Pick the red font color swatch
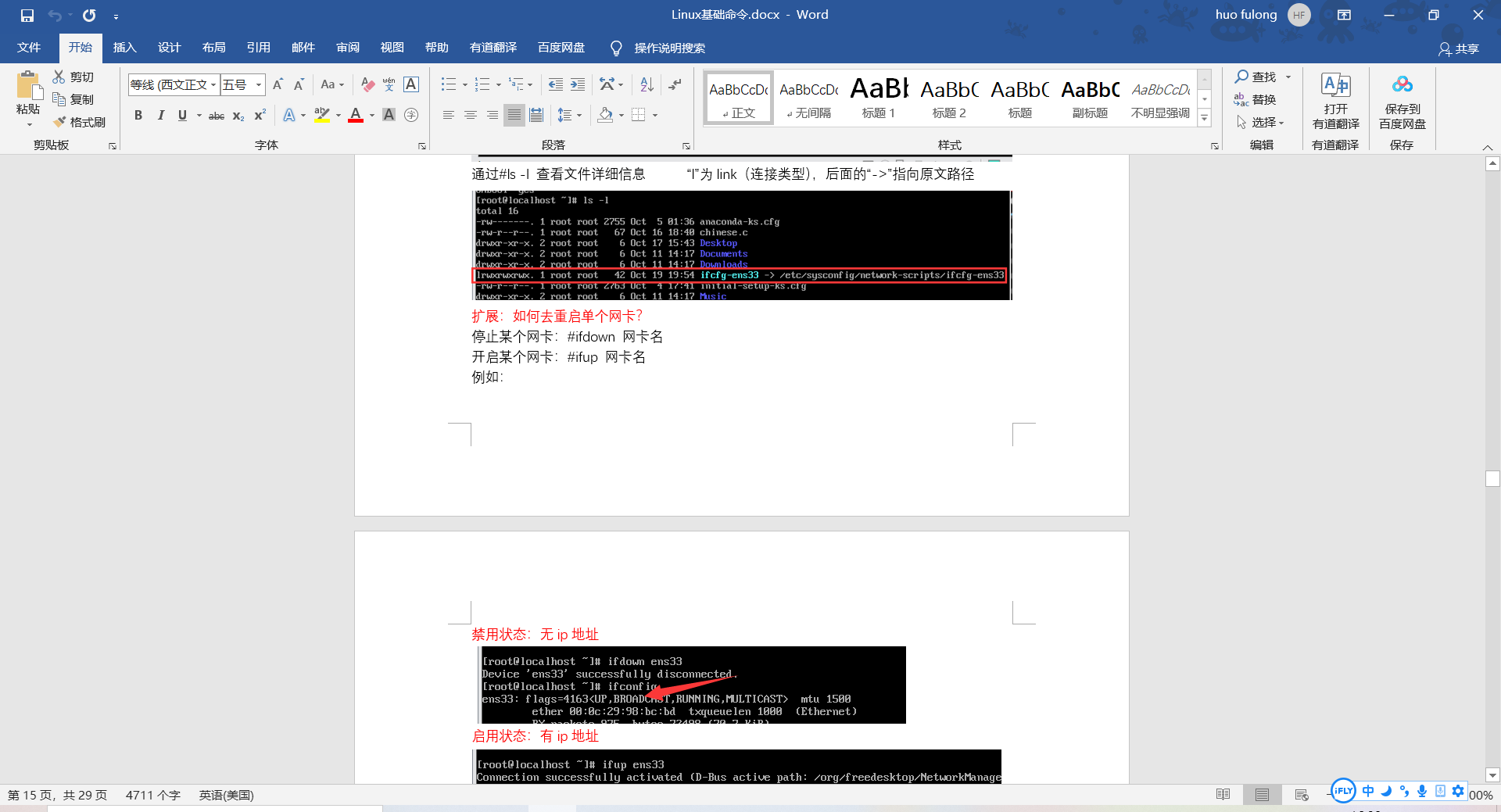This screenshot has height=812, width=1501. pos(356,116)
